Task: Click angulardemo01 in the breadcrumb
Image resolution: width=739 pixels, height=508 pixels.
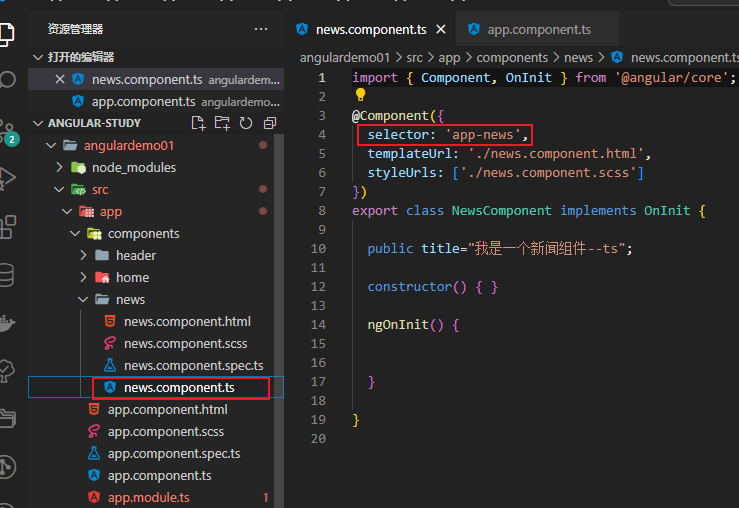Action: pos(345,57)
